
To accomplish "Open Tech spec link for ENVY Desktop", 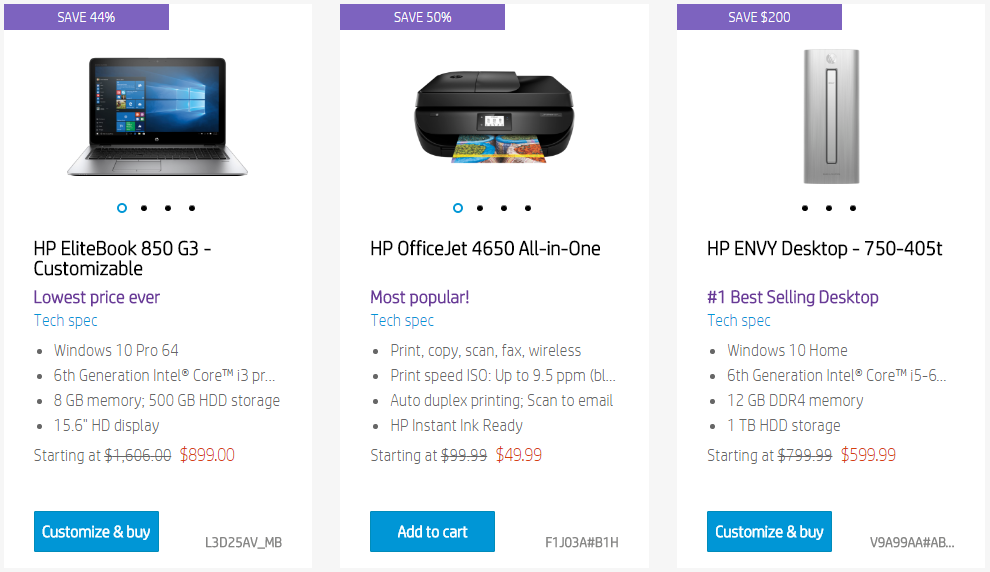I will tap(739, 321).
